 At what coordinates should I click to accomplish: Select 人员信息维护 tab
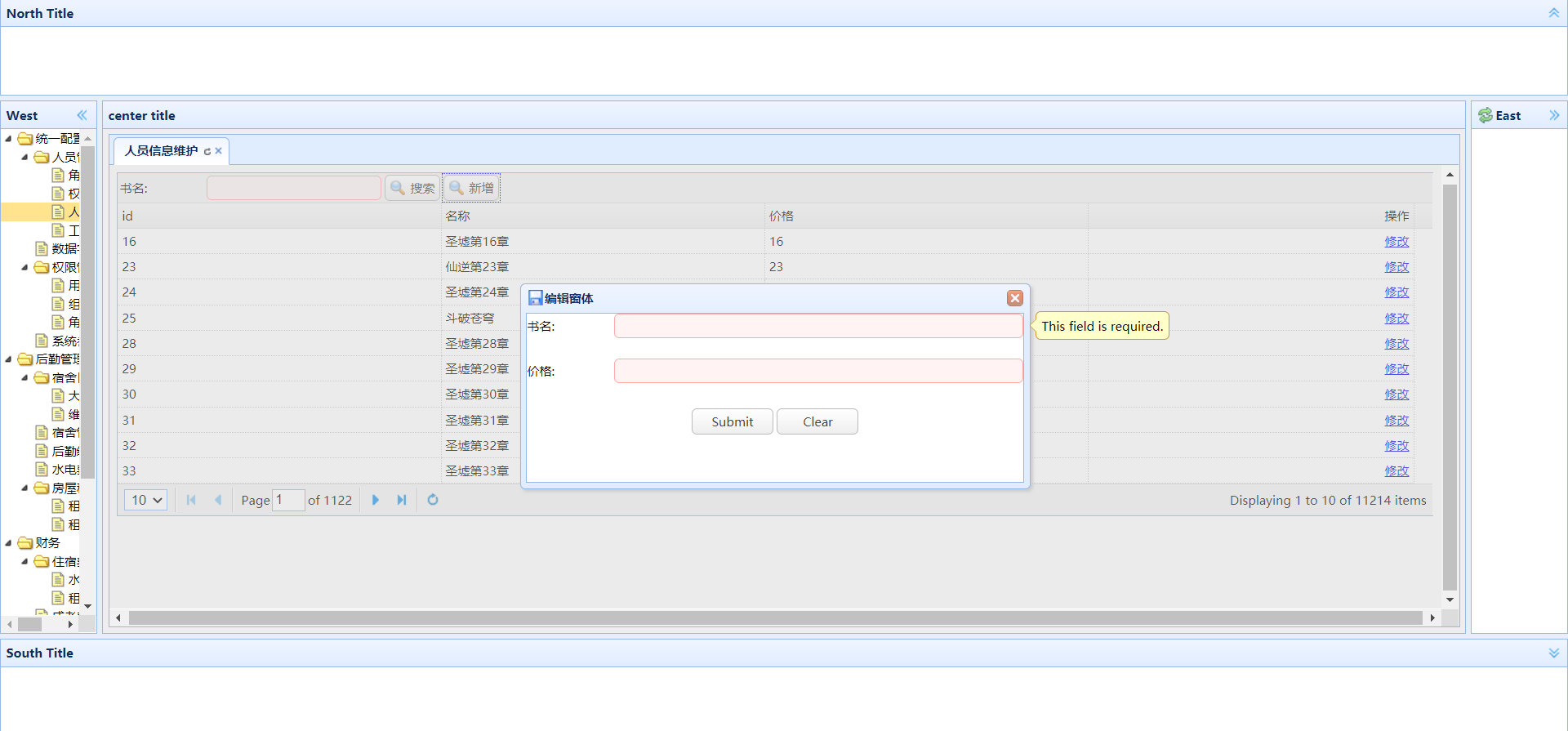click(161, 151)
